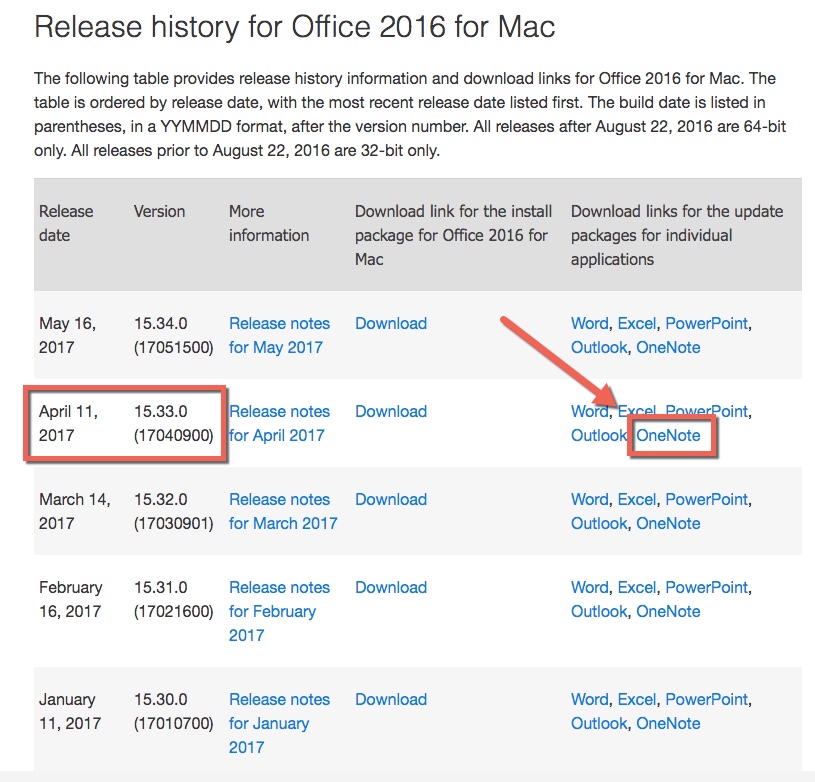The height and width of the screenshot is (782, 815).
Task: Click 'Download links for the update packages' header
Action: pos(677,235)
